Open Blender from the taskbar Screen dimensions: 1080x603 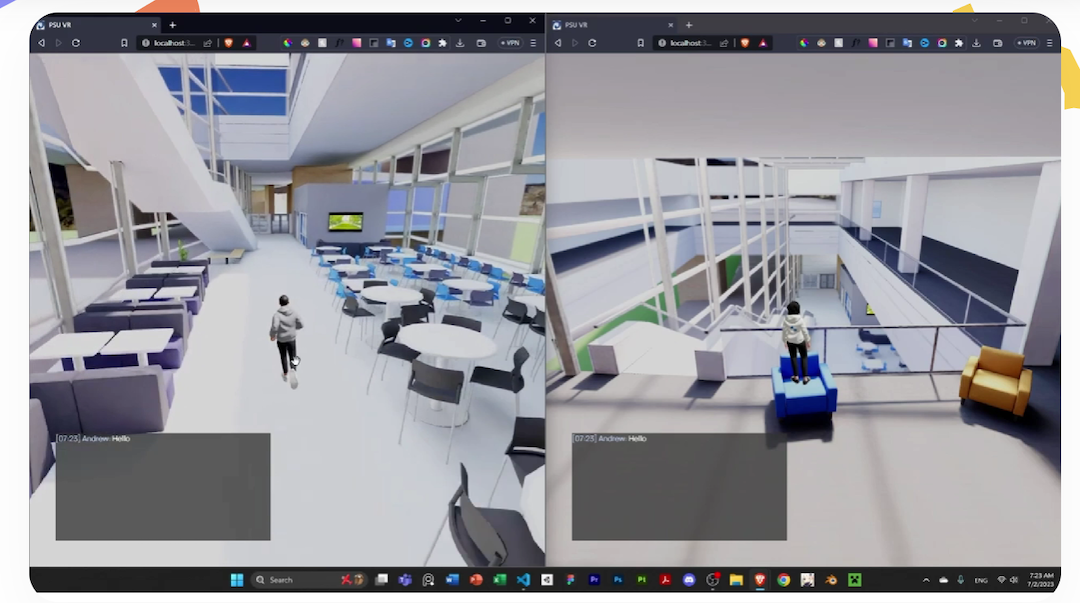(x=831, y=580)
